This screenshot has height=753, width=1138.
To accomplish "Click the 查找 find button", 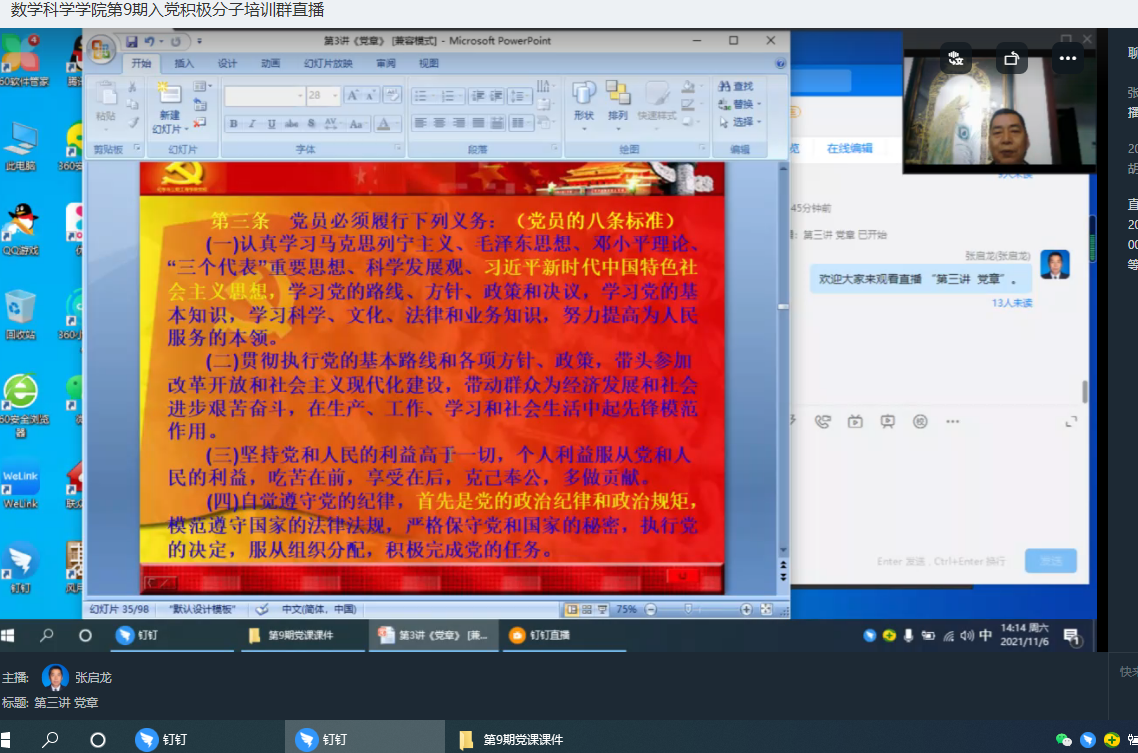I will (736, 86).
